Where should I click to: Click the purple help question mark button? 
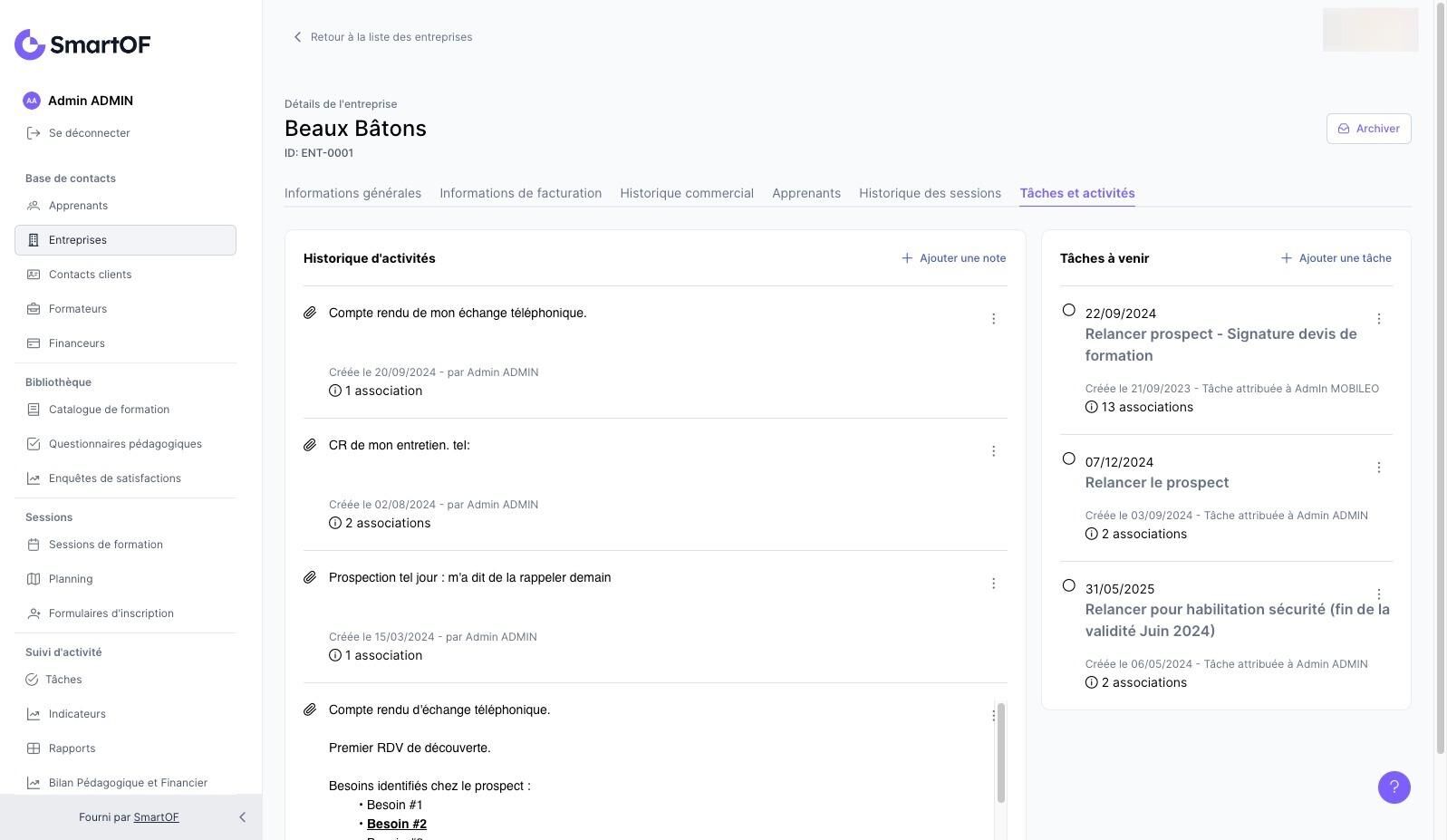(x=1394, y=787)
